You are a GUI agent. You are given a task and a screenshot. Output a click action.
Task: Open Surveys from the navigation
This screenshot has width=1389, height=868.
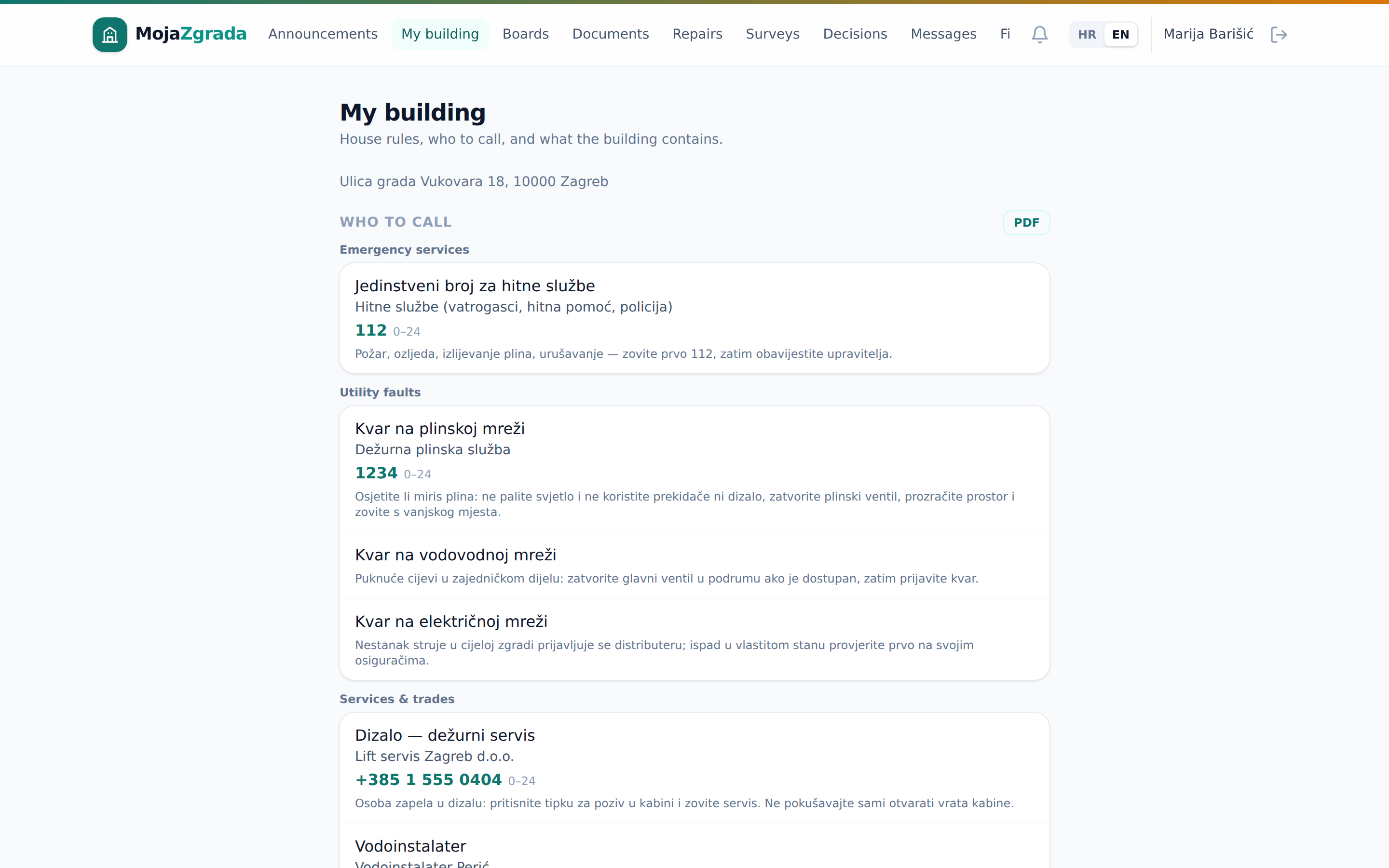(x=772, y=34)
